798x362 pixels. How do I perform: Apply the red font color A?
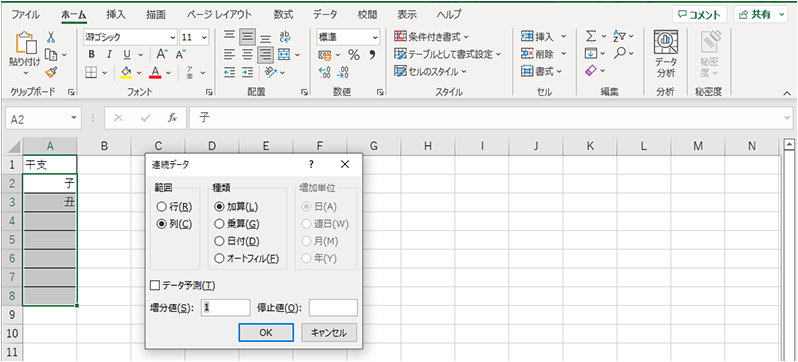[x=155, y=72]
